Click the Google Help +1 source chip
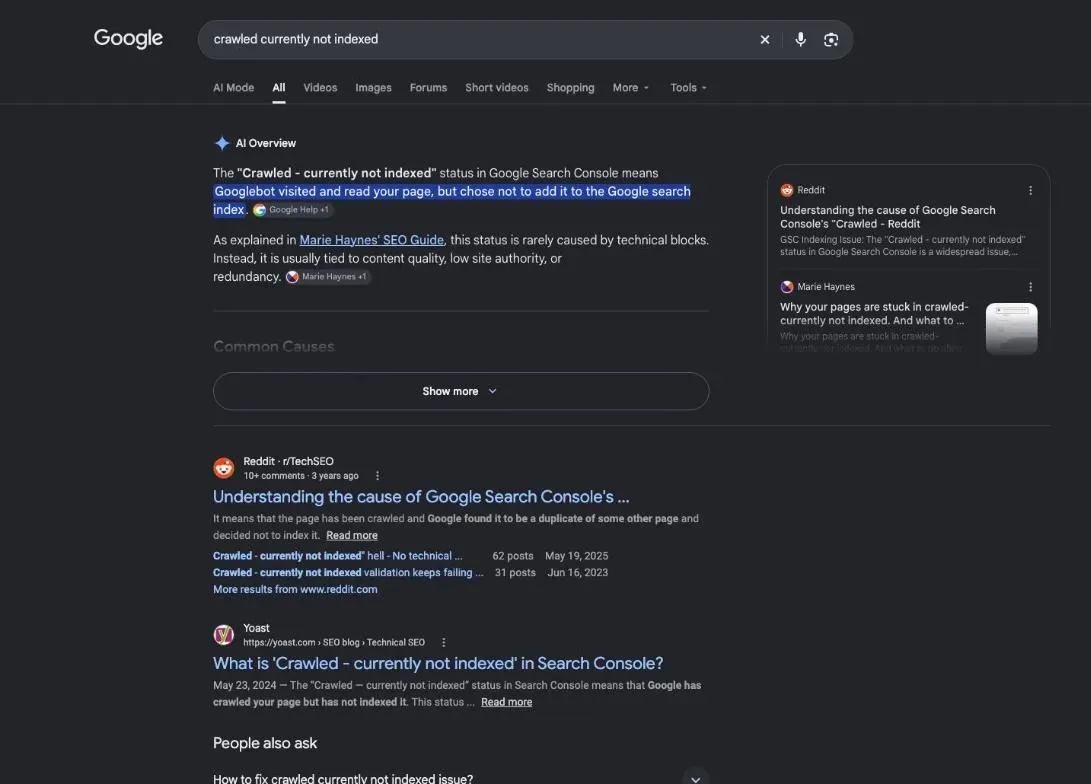 click(292, 209)
